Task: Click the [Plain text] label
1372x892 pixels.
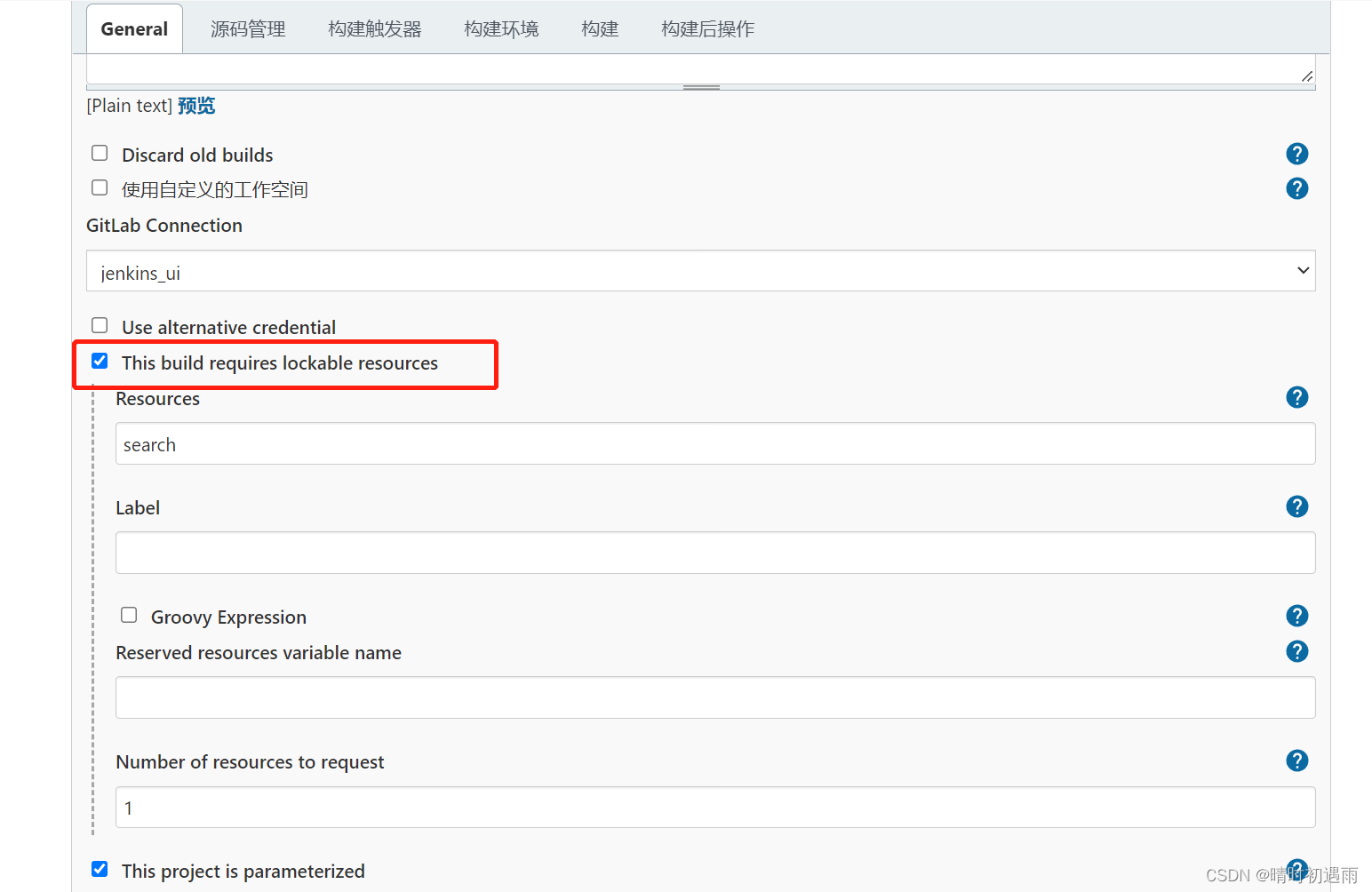Action: 129,106
